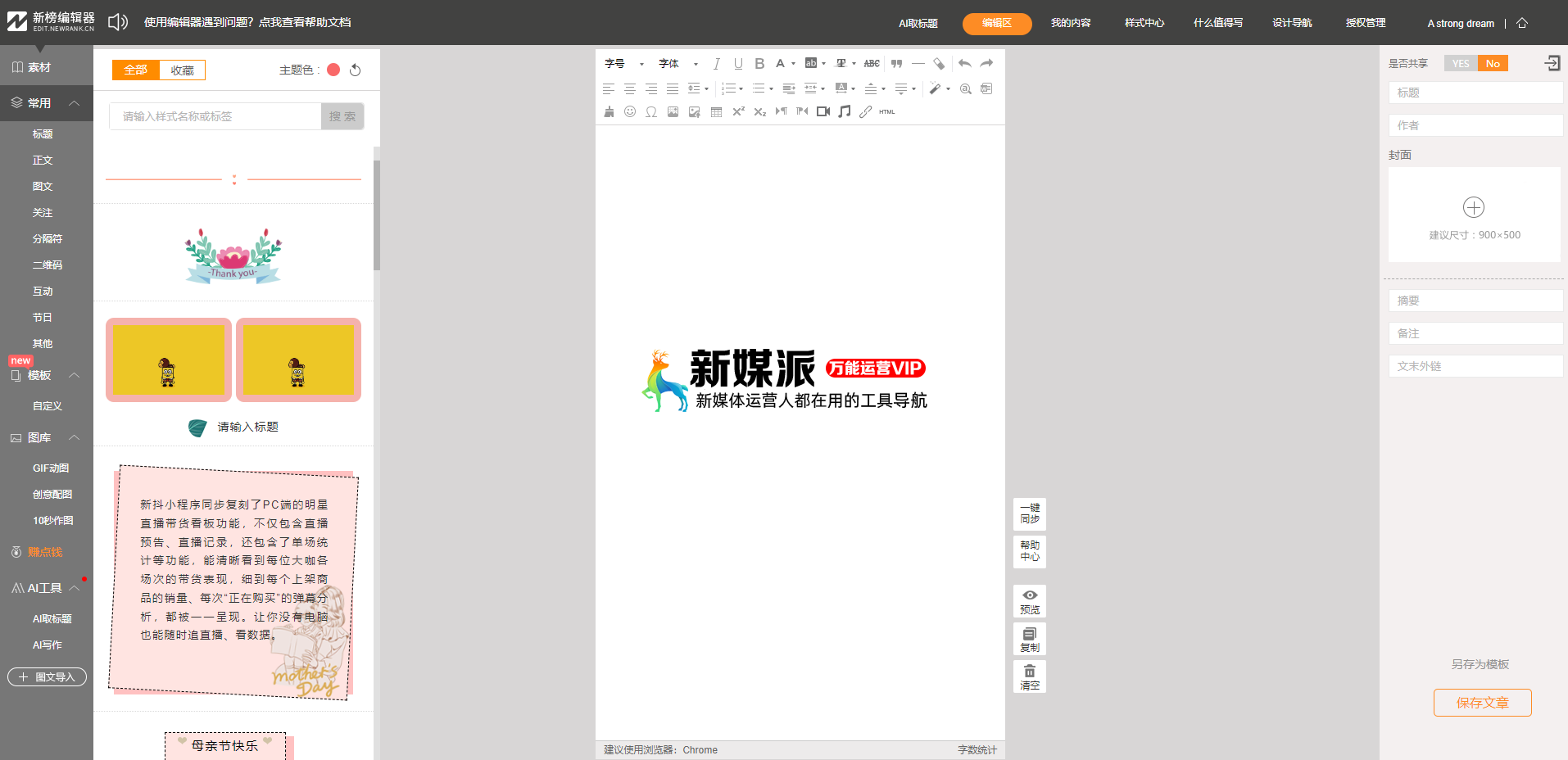Click 另存为模板 to save as template

coord(1480,664)
